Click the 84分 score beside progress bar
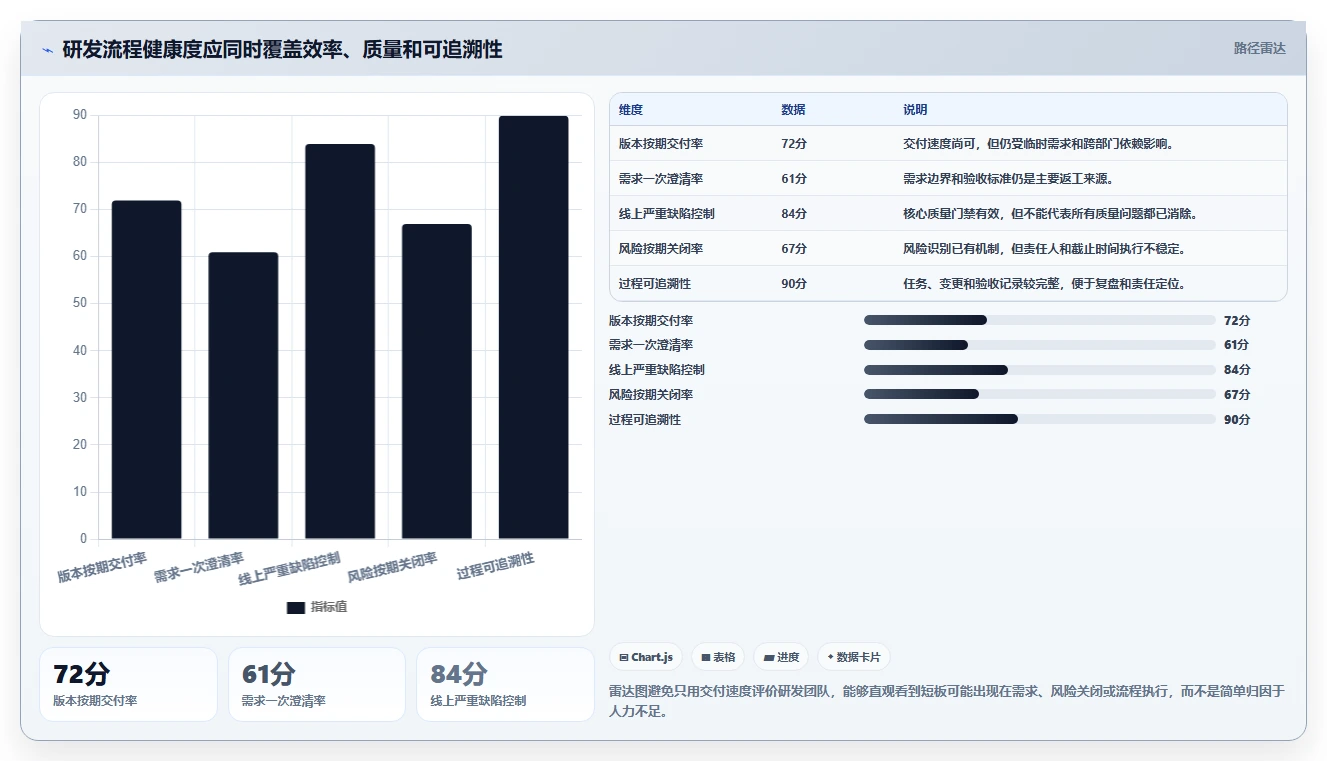 click(1237, 370)
